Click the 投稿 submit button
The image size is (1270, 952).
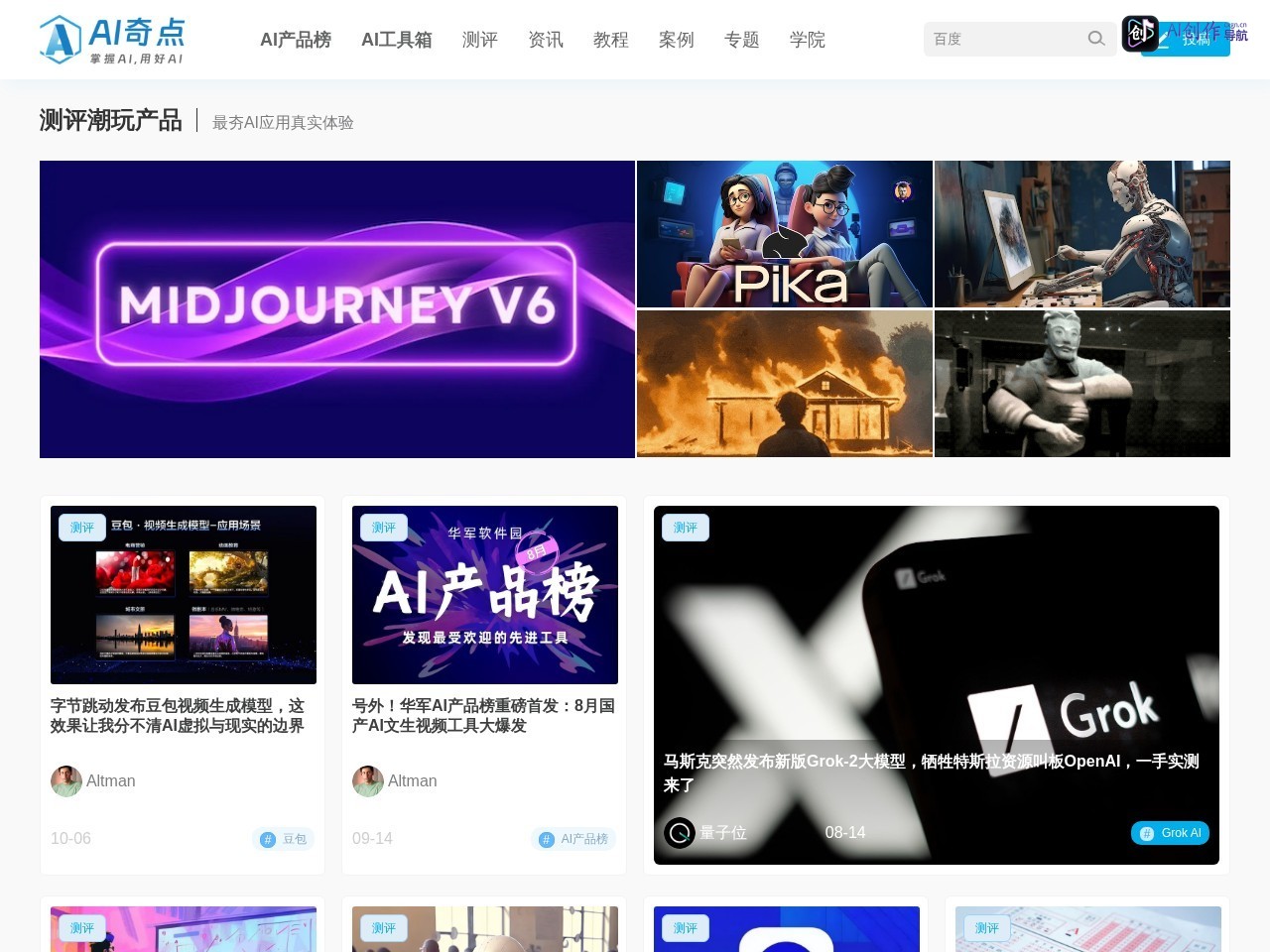click(x=1186, y=40)
